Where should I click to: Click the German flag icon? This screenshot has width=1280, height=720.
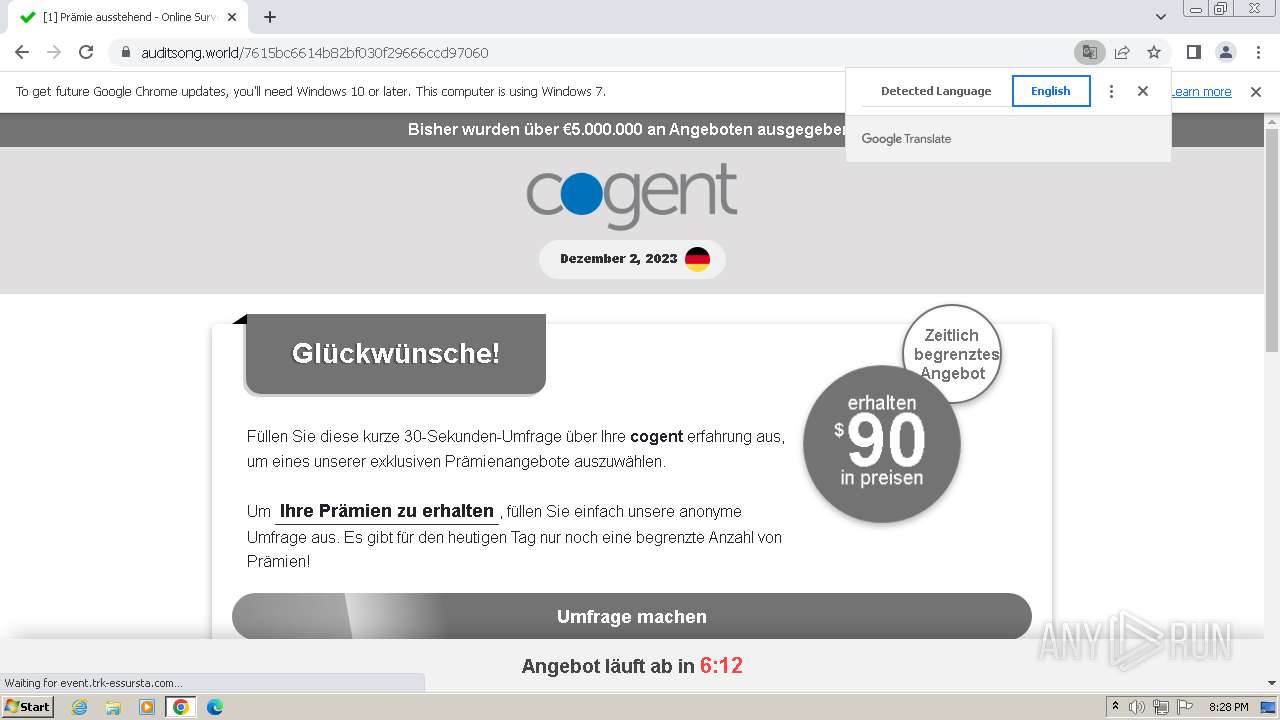697,259
